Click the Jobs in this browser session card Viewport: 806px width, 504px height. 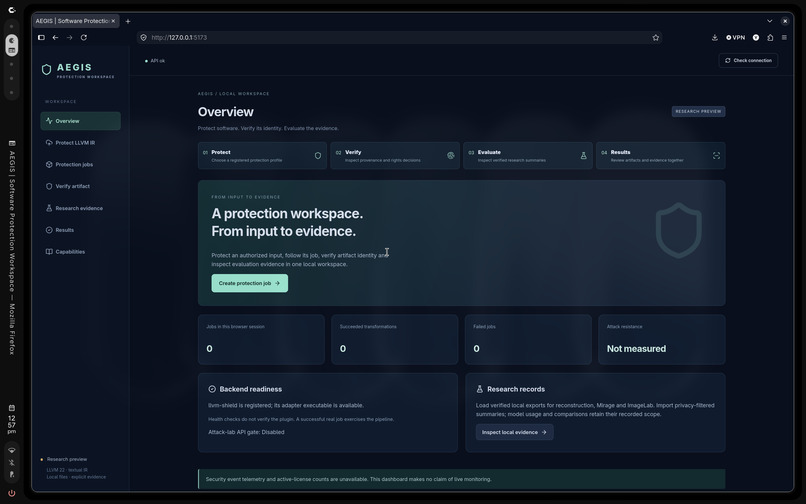point(261,339)
